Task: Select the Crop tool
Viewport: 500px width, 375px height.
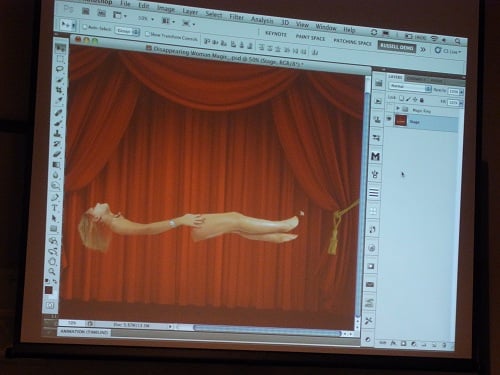Action: 59,90
